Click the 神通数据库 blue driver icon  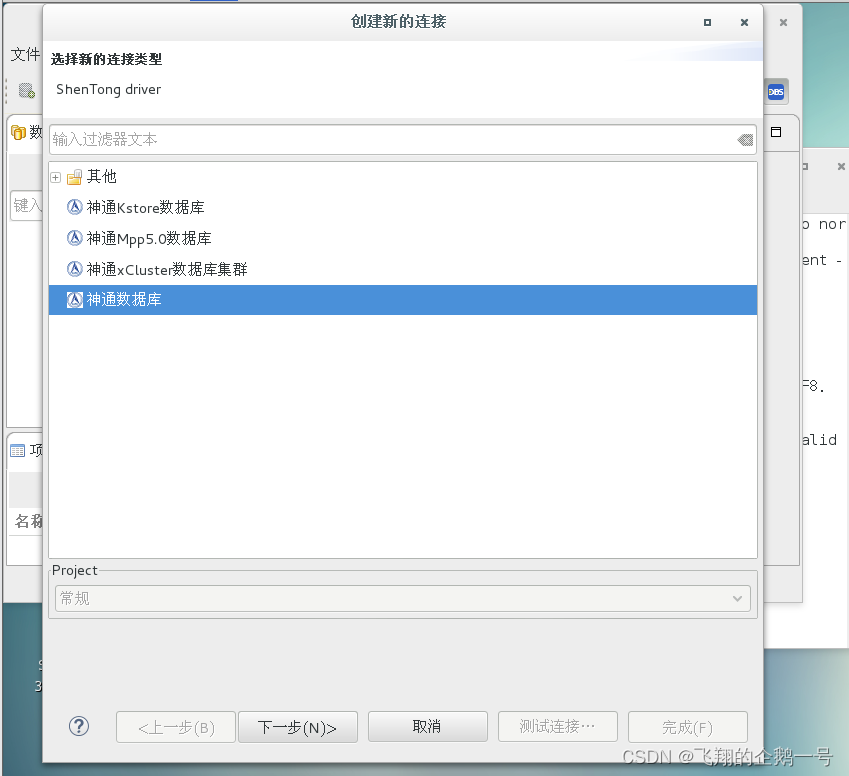[74, 299]
